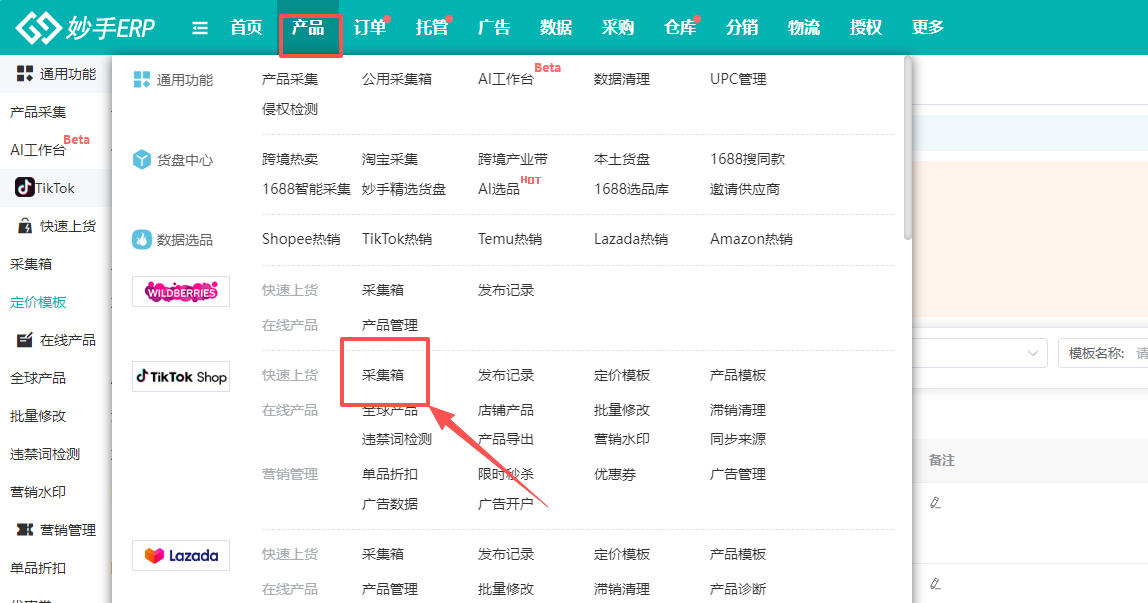The height and width of the screenshot is (603, 1148).
Task: Open TikTok Shop 滞销清理 link
Action: (738, 410)
